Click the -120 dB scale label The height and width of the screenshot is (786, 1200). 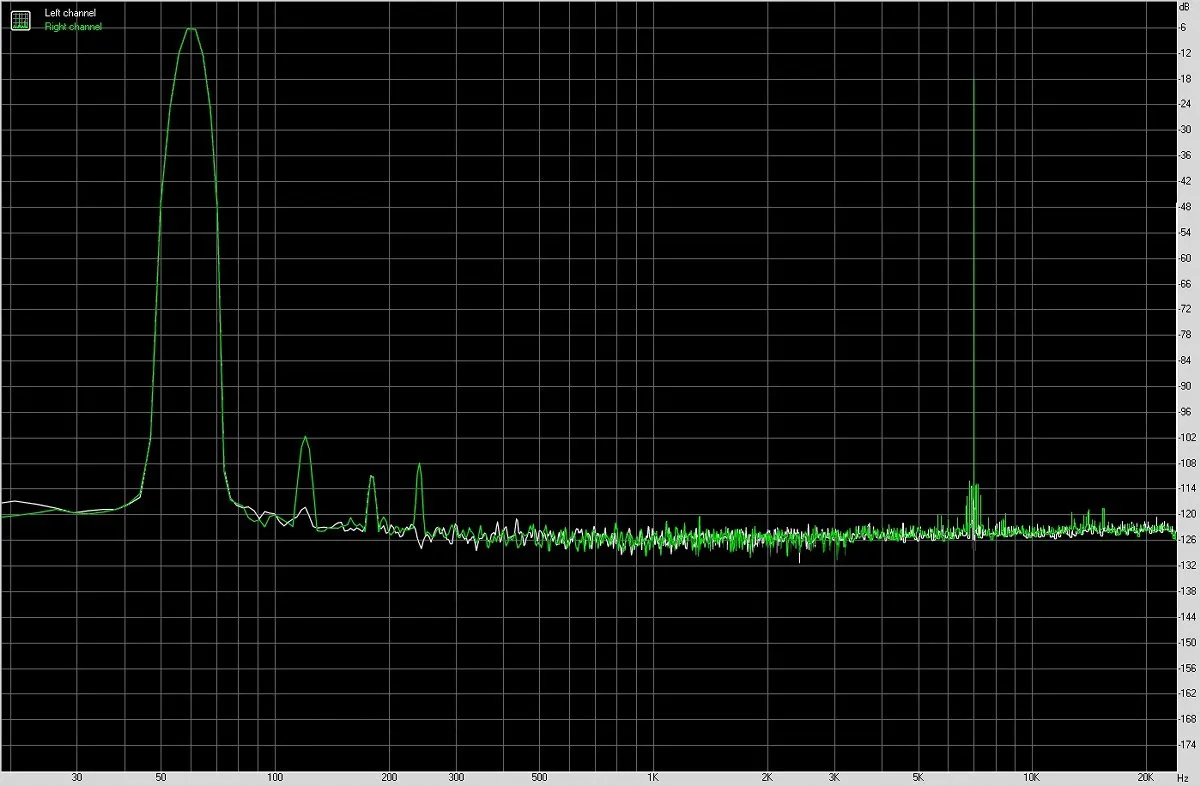[1188, 514]
